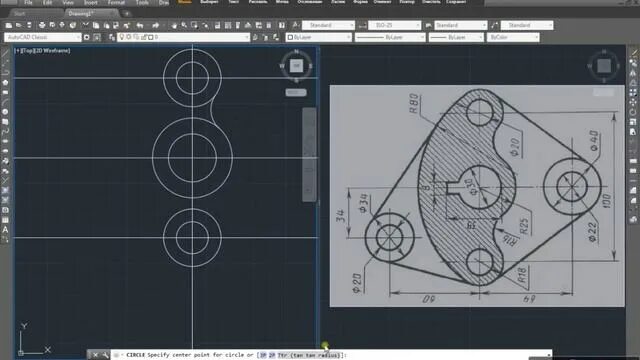Image resolution: width=640 pixels, height=360 pixels.
Task: Toggle the layer on/off light bulb
Action: click(x=122, y=37)
